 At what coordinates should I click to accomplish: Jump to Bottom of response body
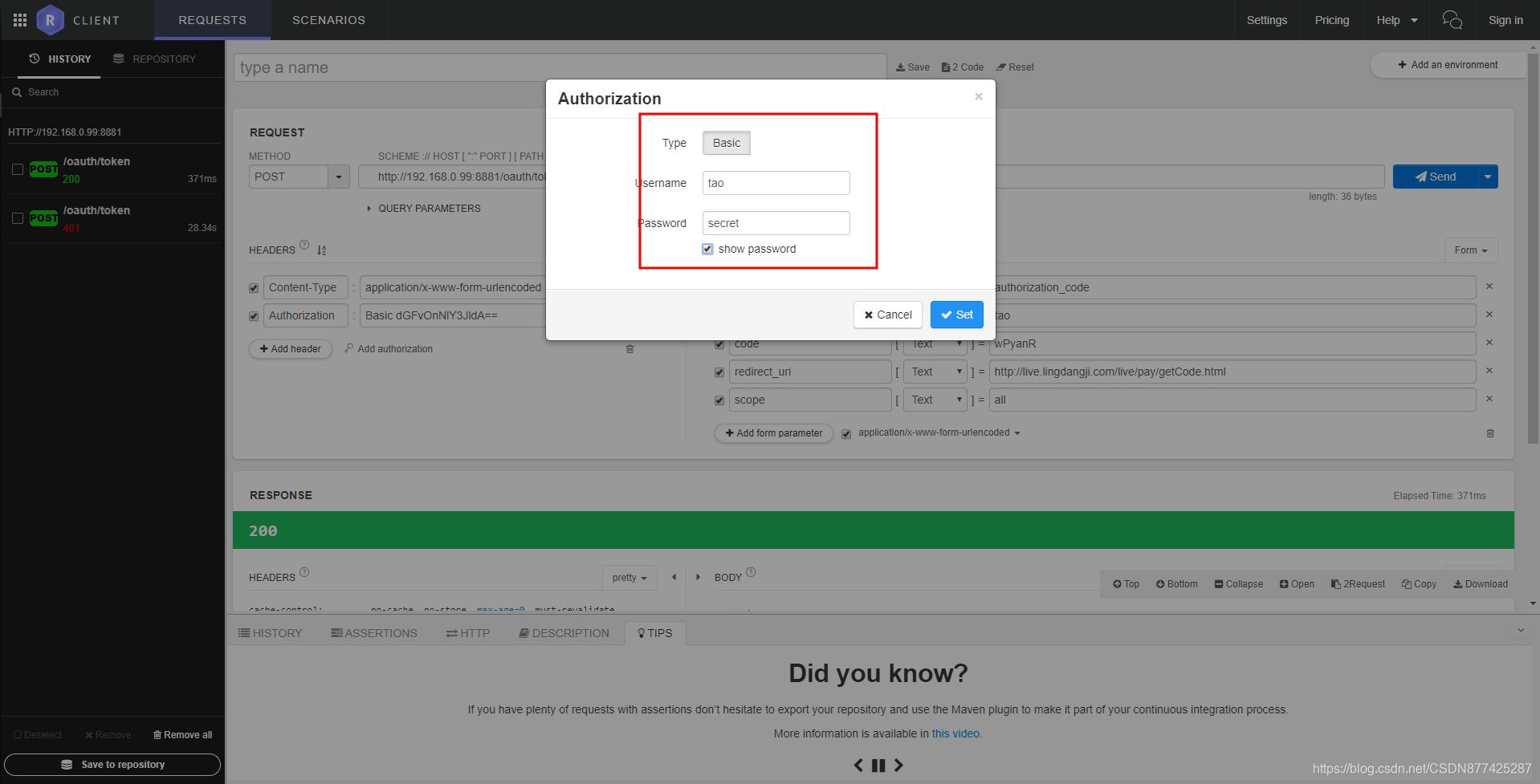(1176, 584)
